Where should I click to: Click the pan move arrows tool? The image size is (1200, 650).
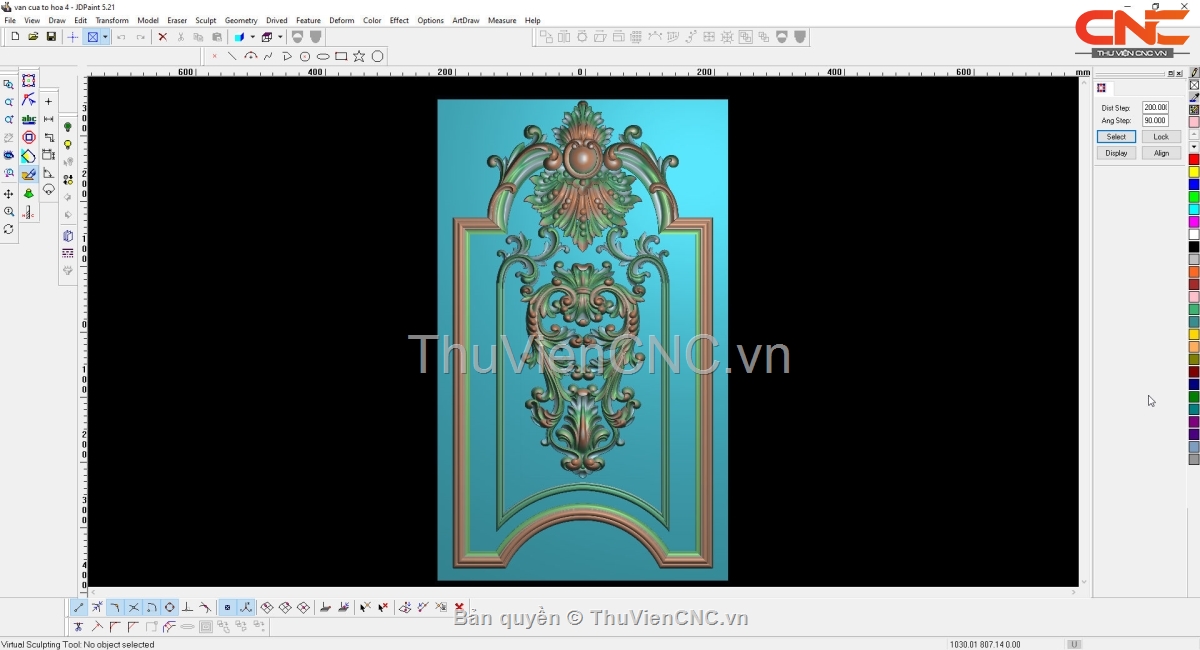coord(9,193)
